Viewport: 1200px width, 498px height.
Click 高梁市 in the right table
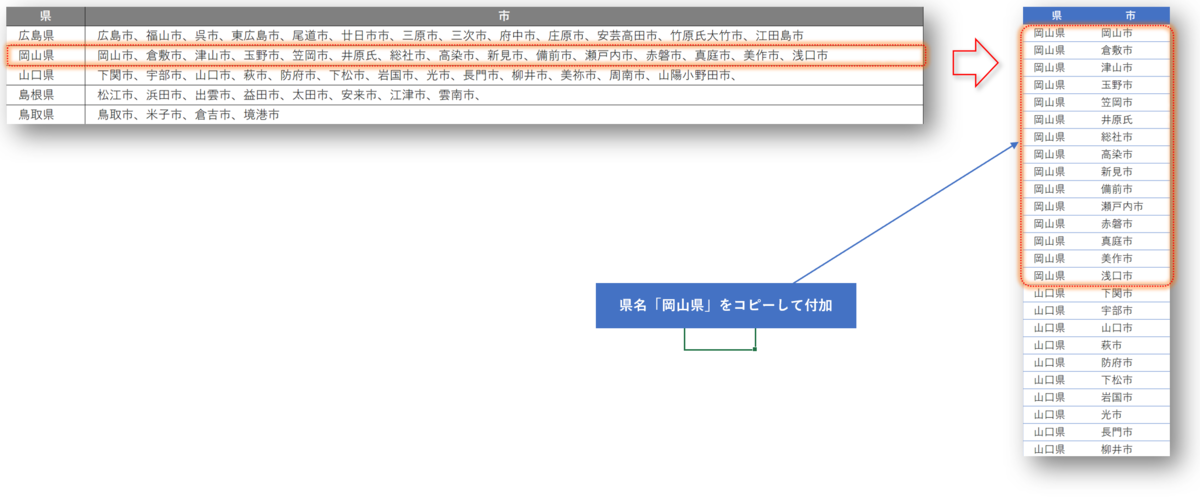(1116, 154)
